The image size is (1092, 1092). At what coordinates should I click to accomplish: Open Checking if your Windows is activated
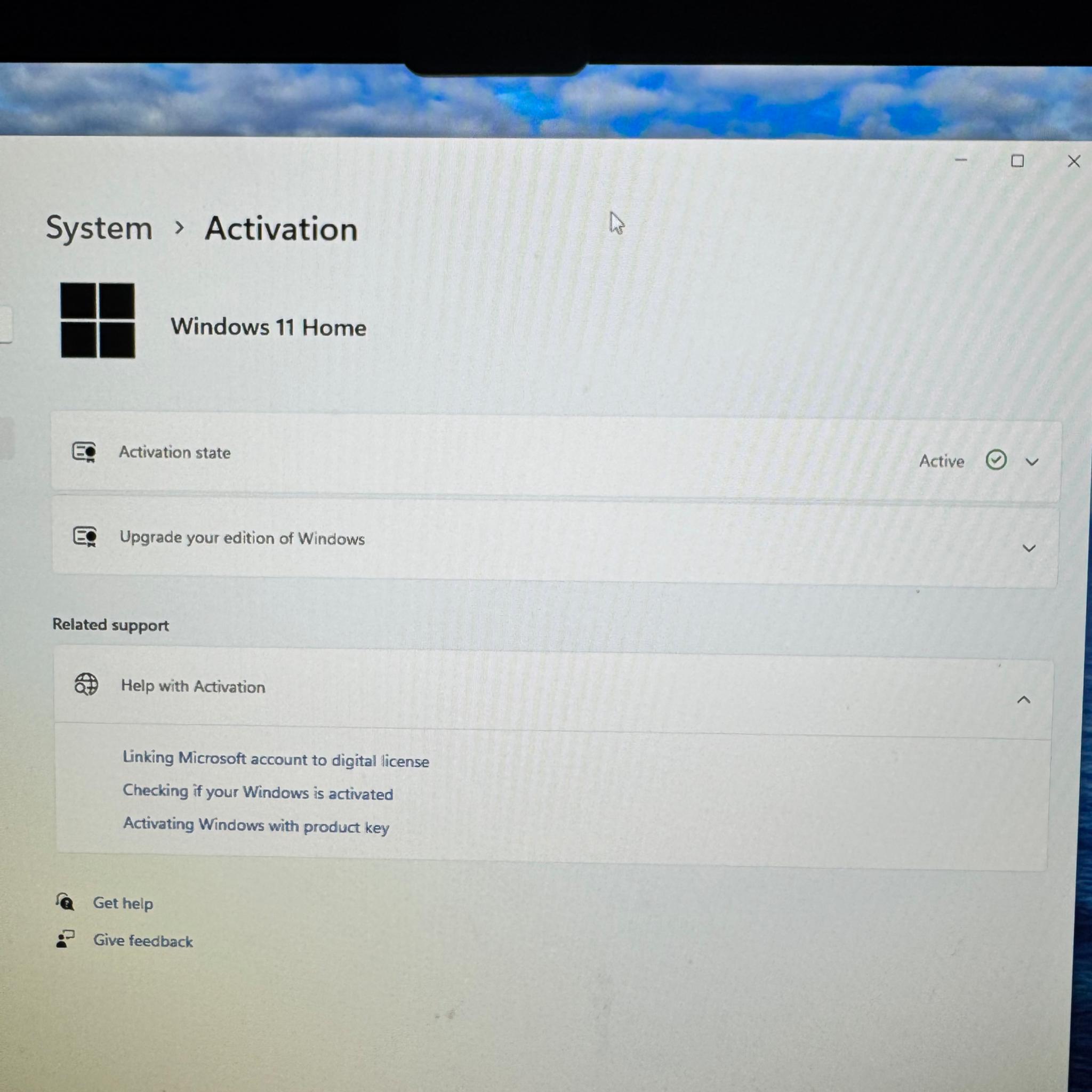coord(258,792)
